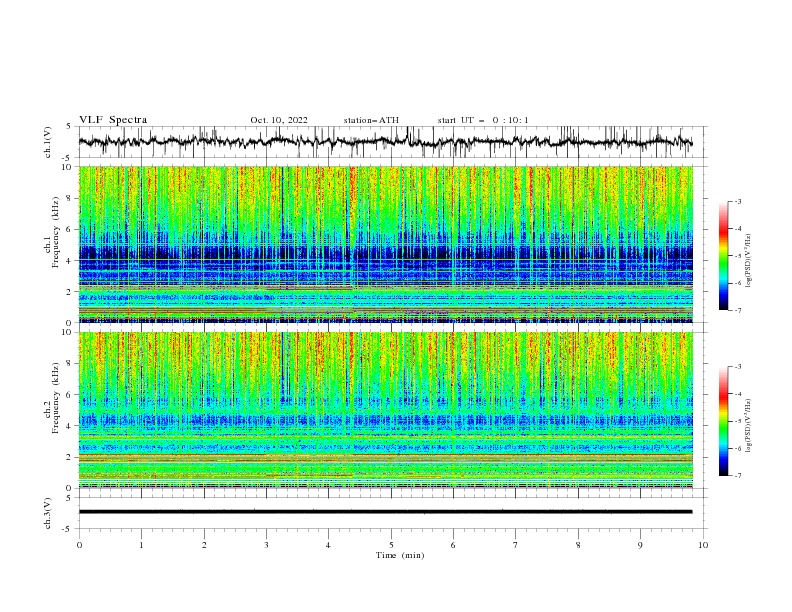The image size is (792, 612).
Task: Click the time axis tick label "2"
Action: click(x=204, y=545)
